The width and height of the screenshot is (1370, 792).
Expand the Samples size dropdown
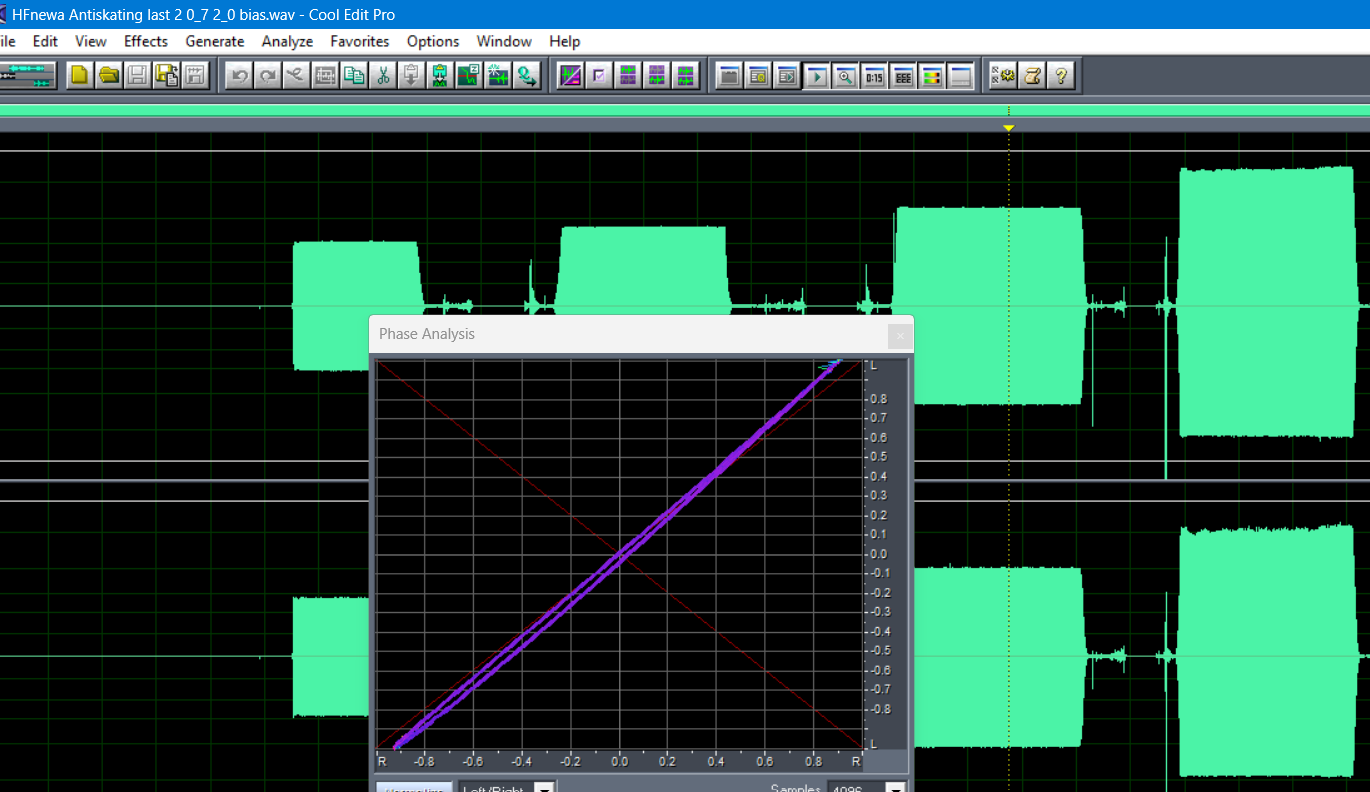896,789
